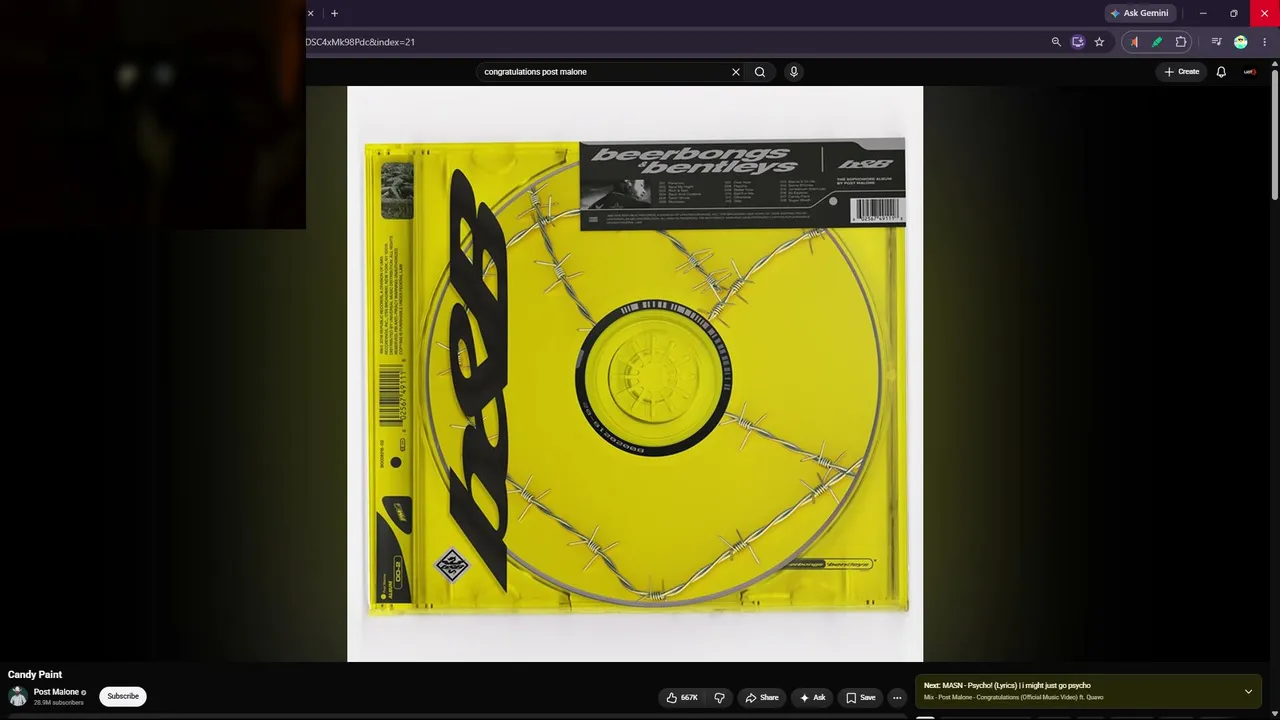This screenshot has height=720, width=1280.
Task: Open the zoom magnifier in address bar
Action: (x=1056, y=42)
